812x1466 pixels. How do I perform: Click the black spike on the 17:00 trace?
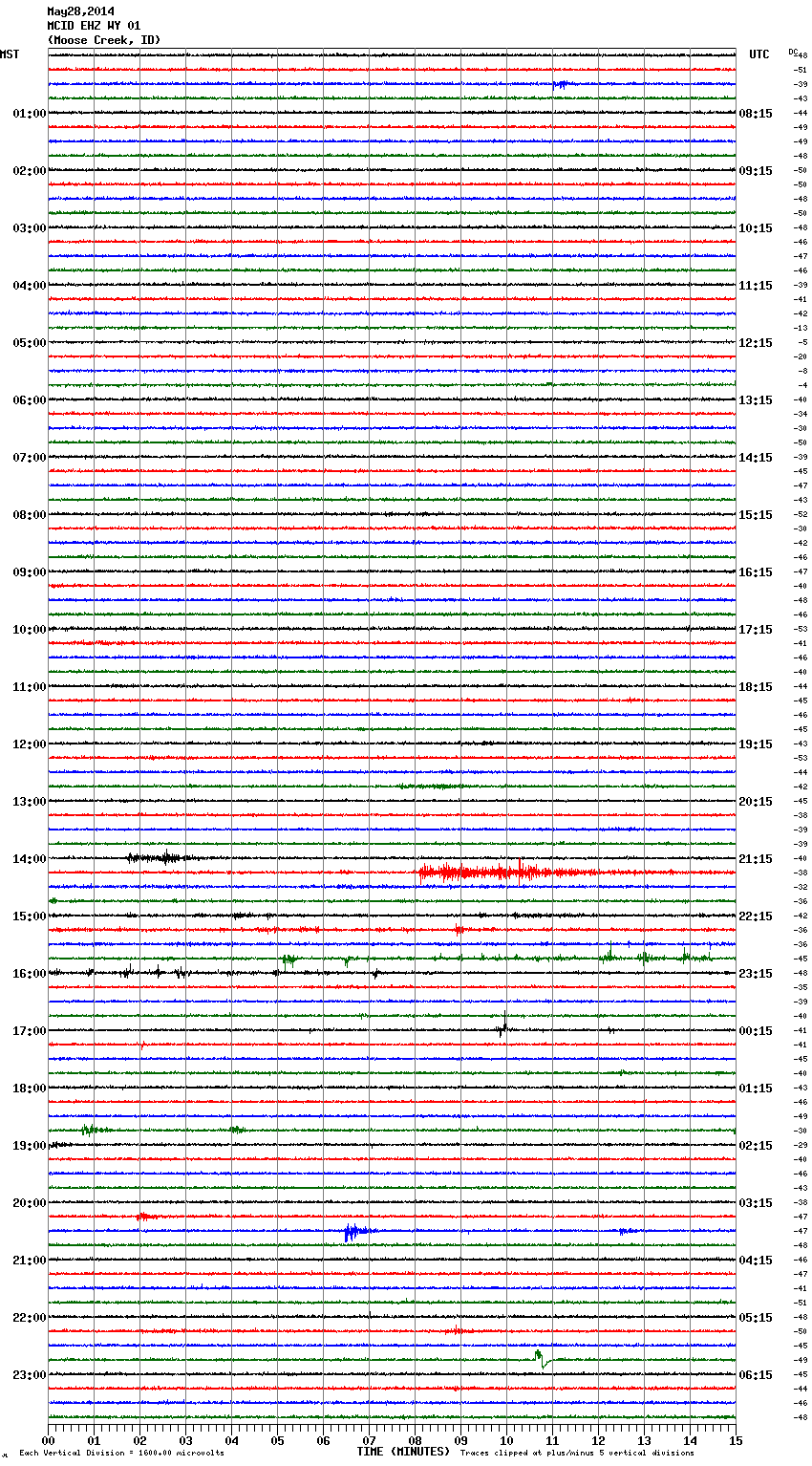(502, 1026)
